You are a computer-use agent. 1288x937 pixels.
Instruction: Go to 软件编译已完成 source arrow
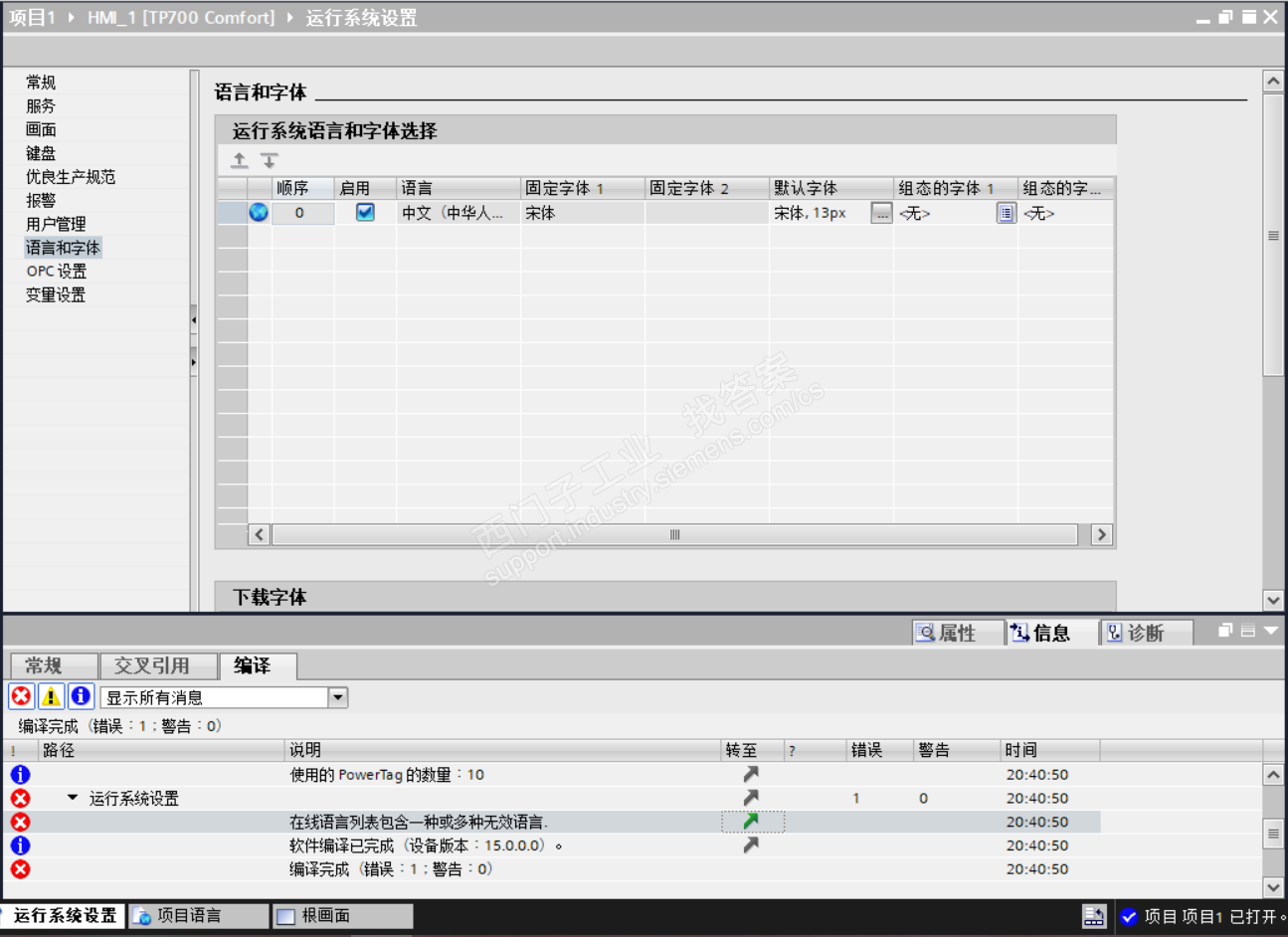751,845
